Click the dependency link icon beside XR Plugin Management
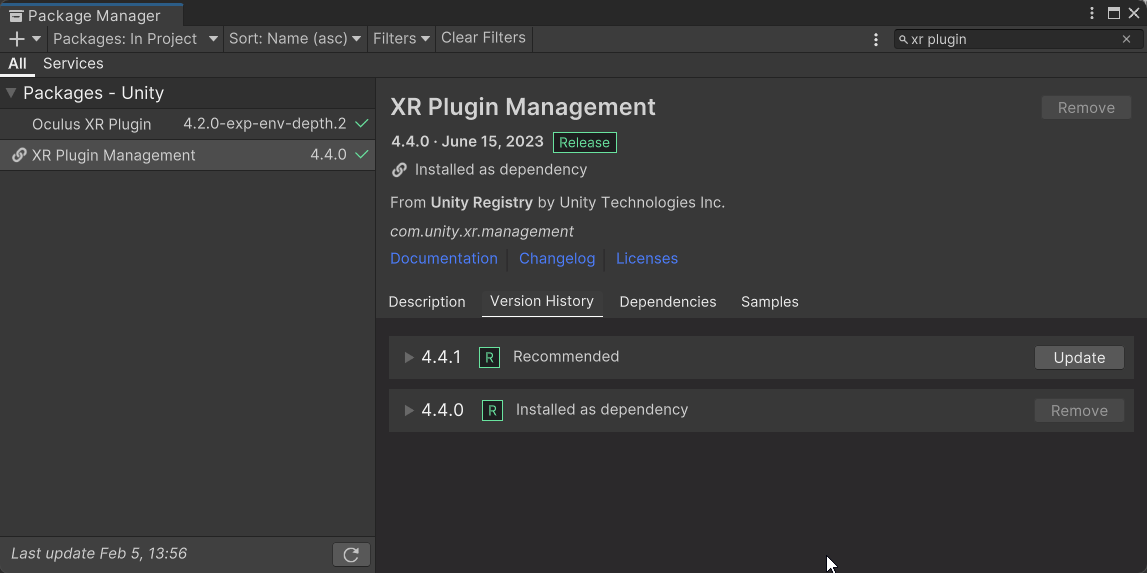 click(x=19, y=155)
